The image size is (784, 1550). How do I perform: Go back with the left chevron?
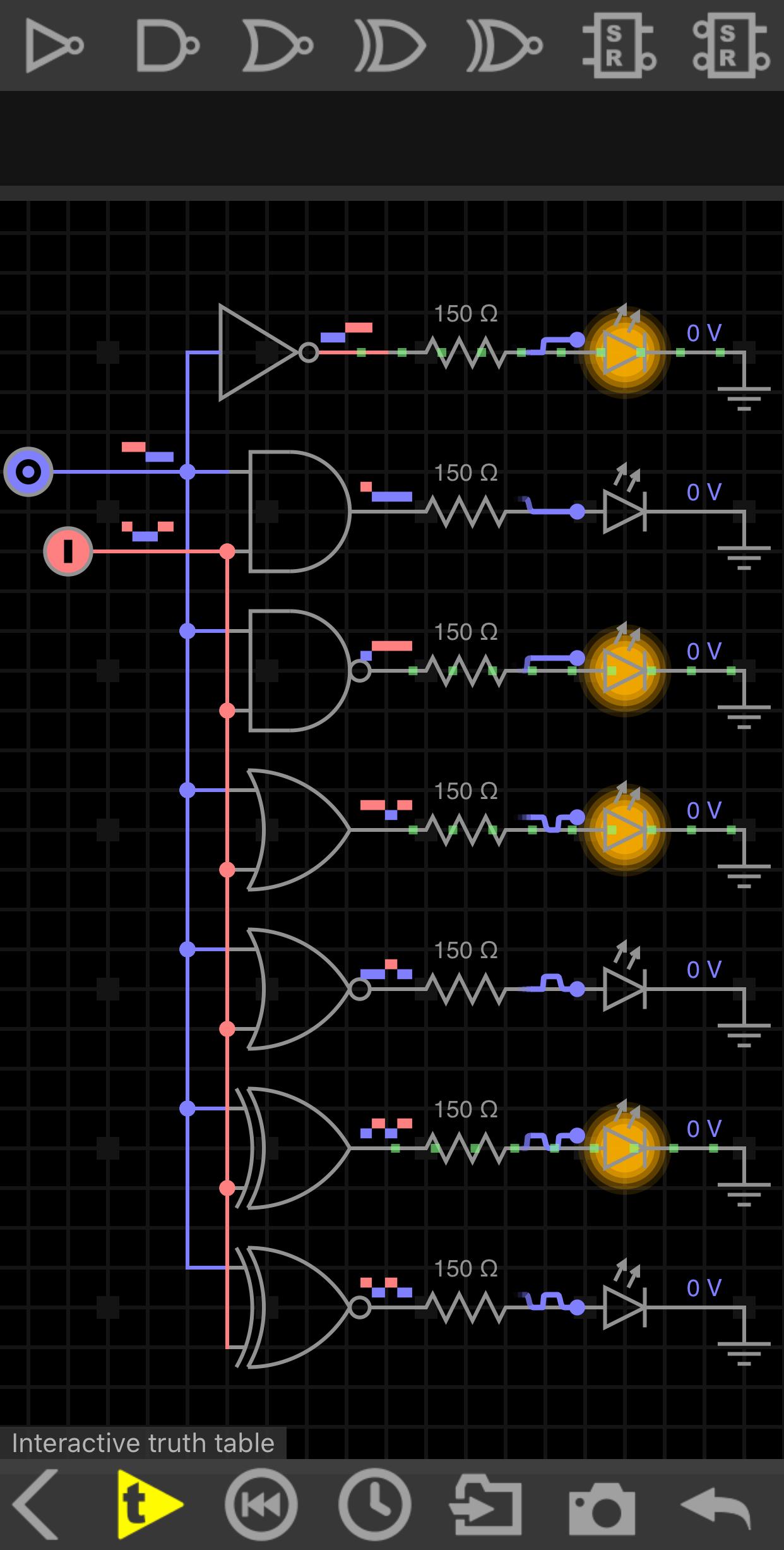pos(35,1504)
